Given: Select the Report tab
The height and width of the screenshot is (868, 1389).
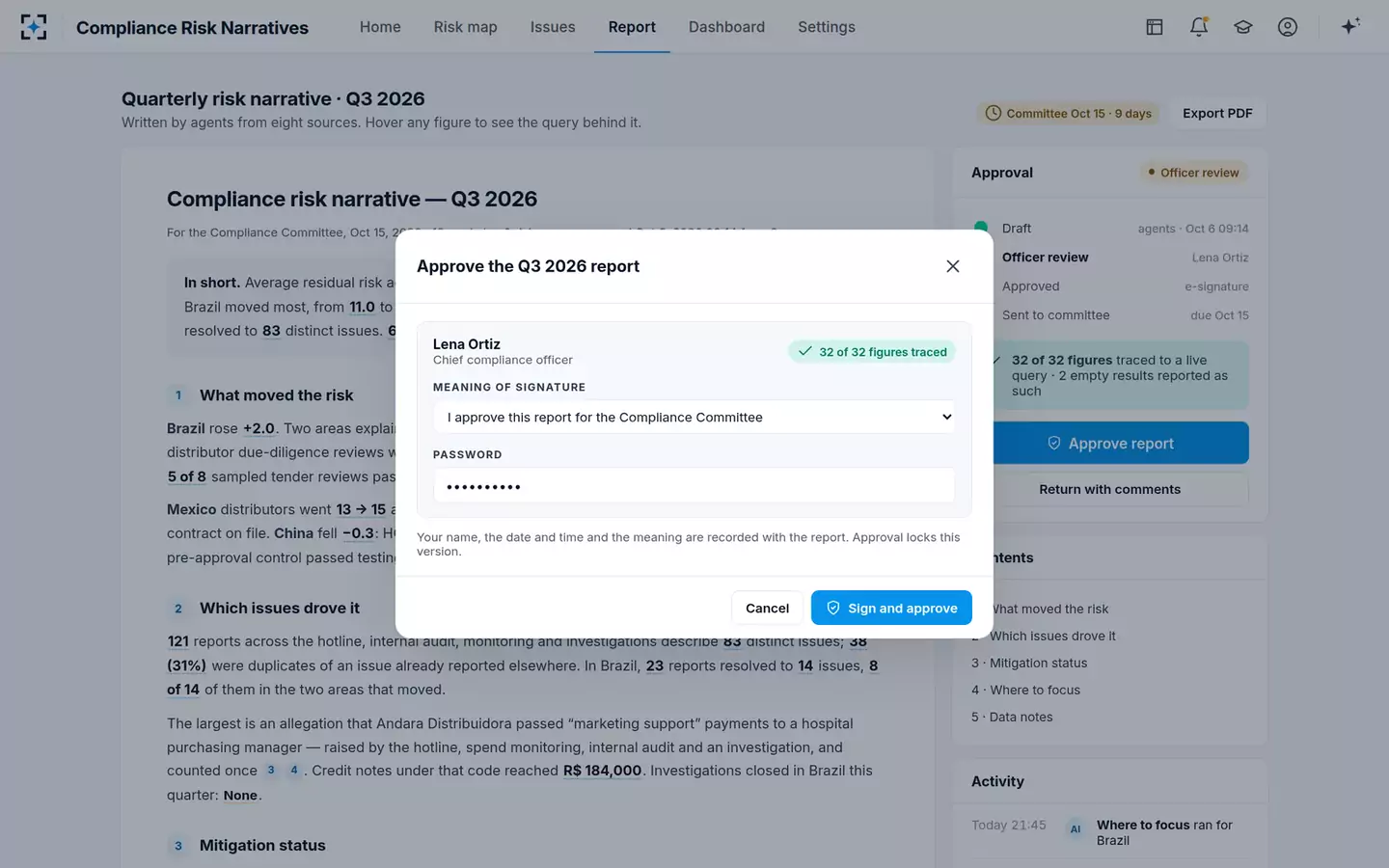Looking at the screenshot, I should [632, 27].
